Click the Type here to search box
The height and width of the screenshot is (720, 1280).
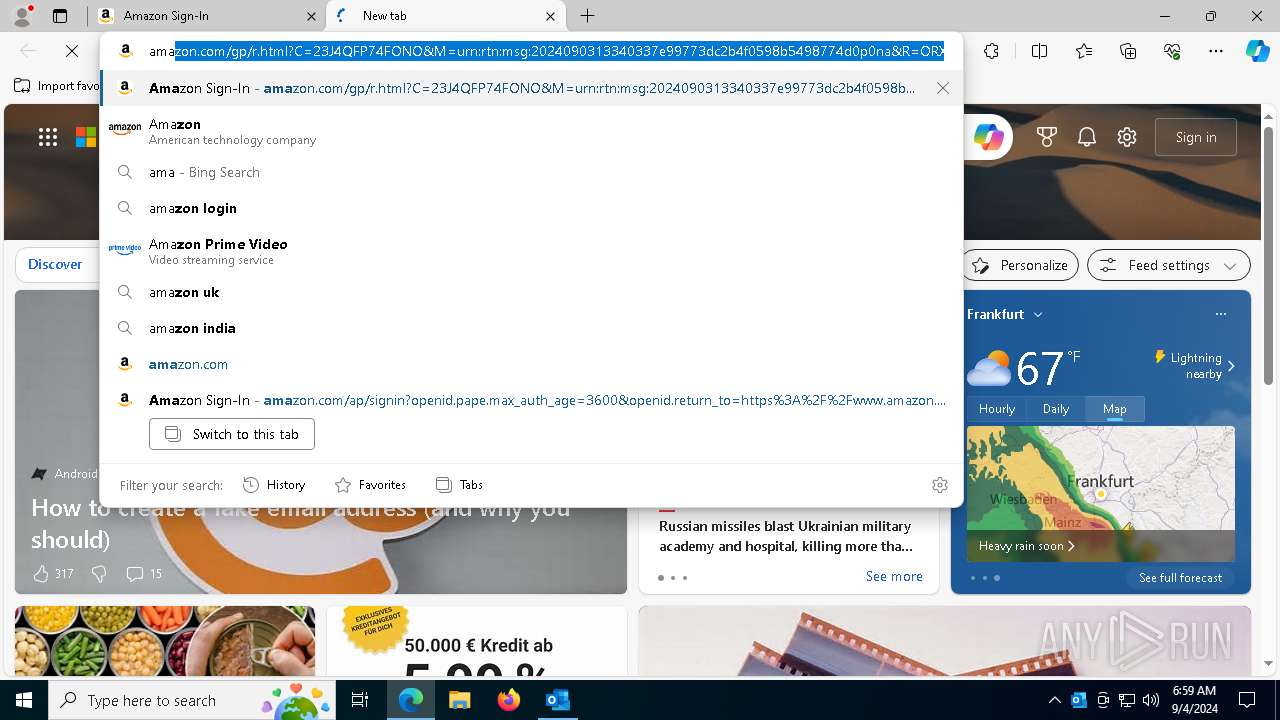pos(192,700)
